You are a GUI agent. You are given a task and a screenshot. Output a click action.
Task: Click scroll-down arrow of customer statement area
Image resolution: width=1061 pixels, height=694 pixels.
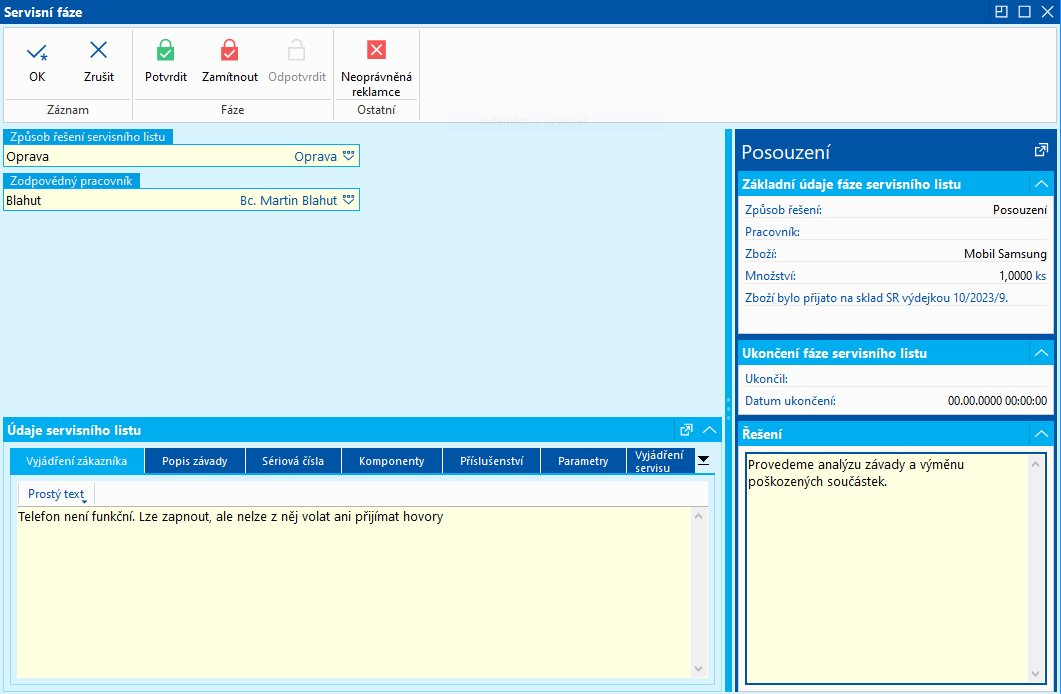[x=698, y=669]
